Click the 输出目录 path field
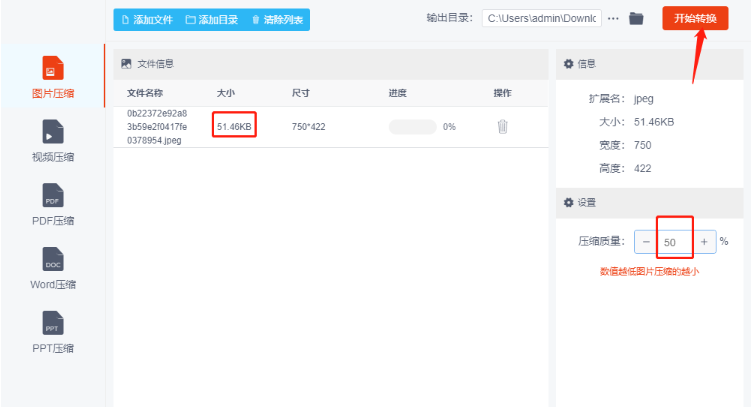 click(542, 18)
